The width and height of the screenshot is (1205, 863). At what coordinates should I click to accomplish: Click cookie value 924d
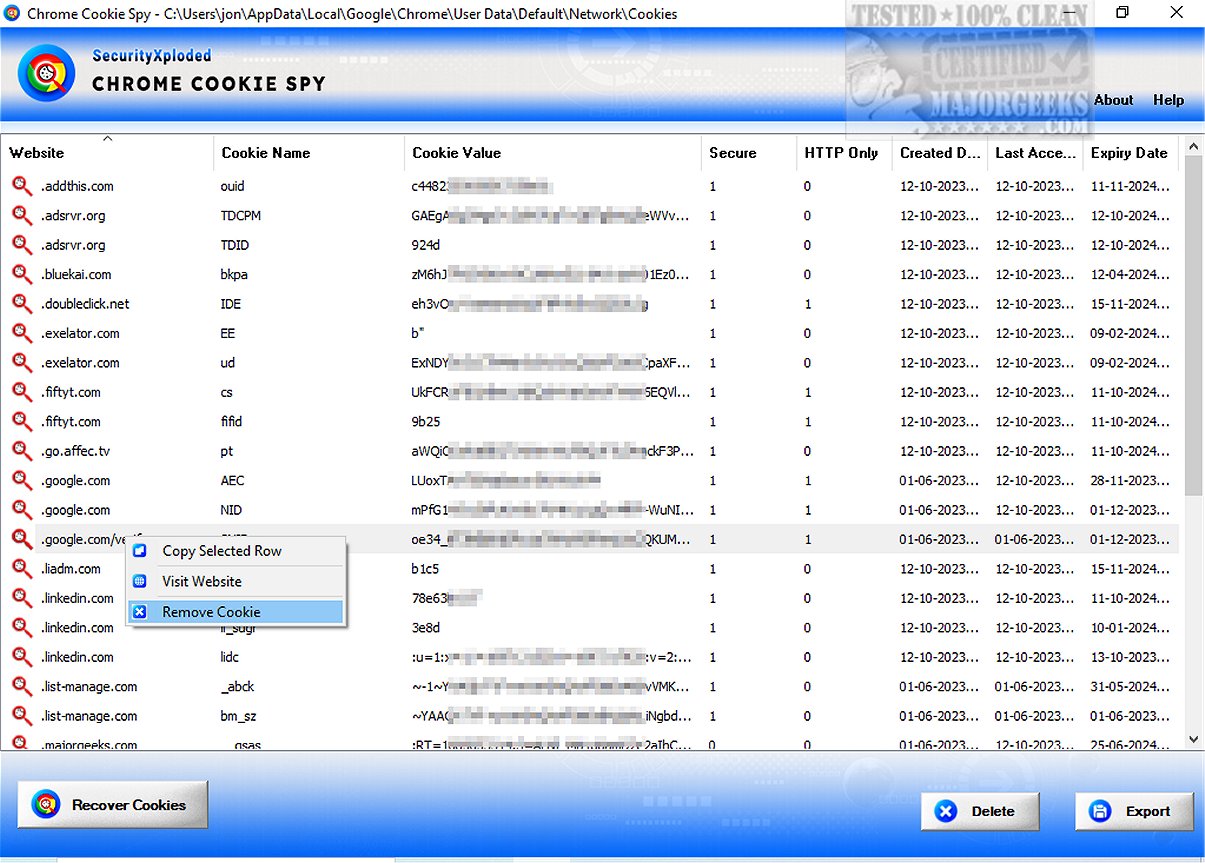426,245
